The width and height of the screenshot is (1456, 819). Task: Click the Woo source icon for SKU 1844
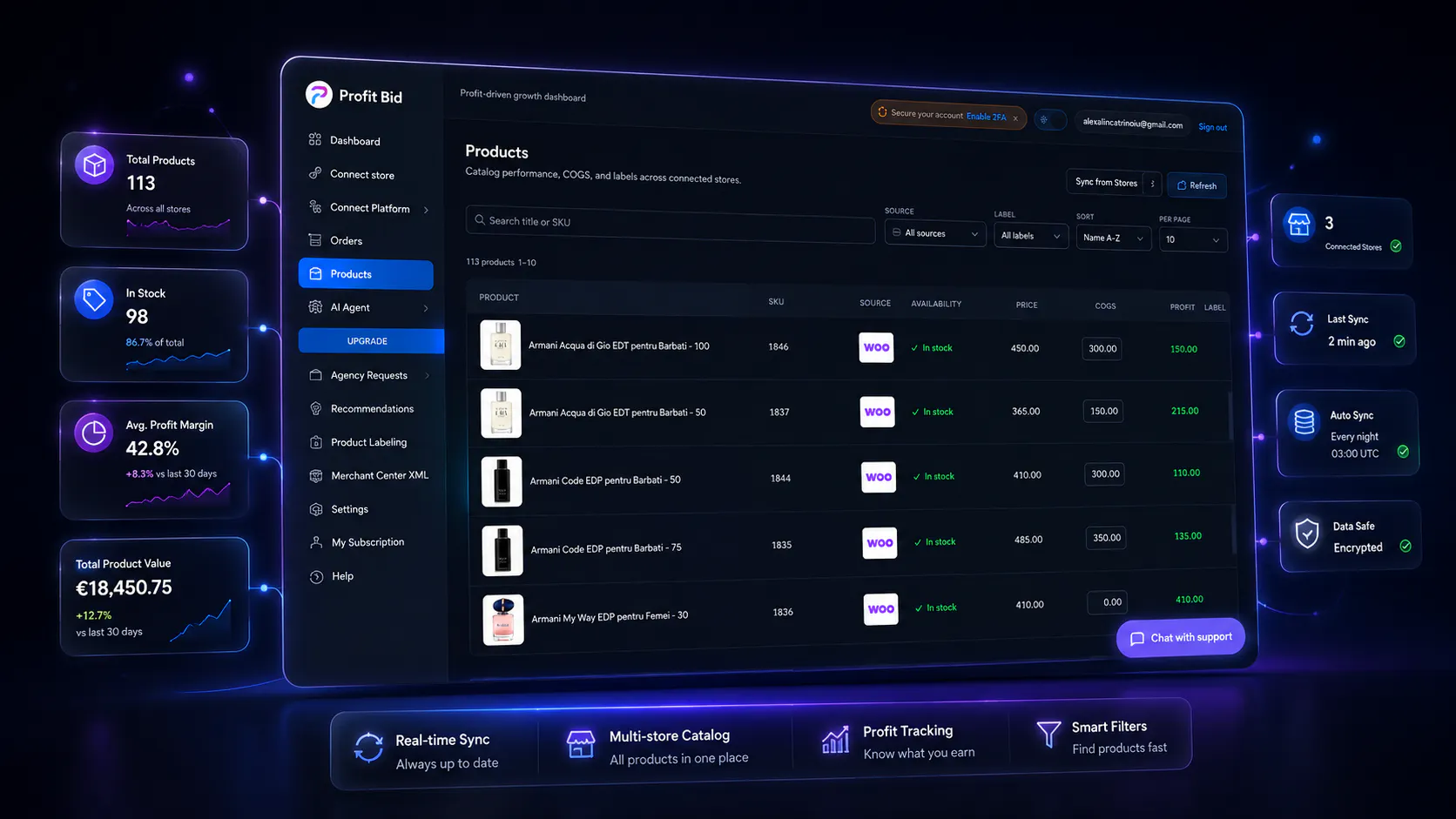coord(879,477)
